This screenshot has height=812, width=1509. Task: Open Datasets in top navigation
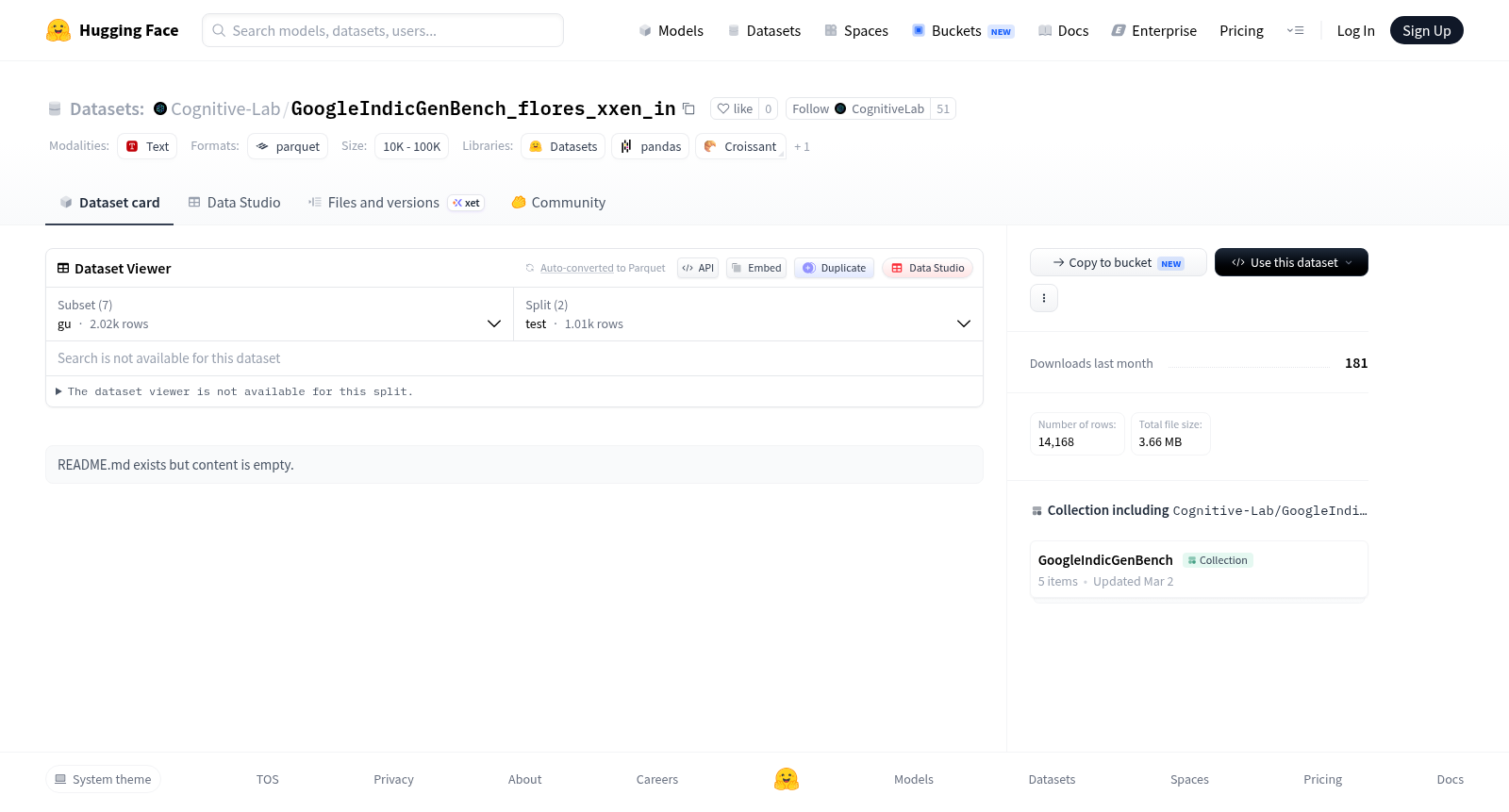click(764, 30)
